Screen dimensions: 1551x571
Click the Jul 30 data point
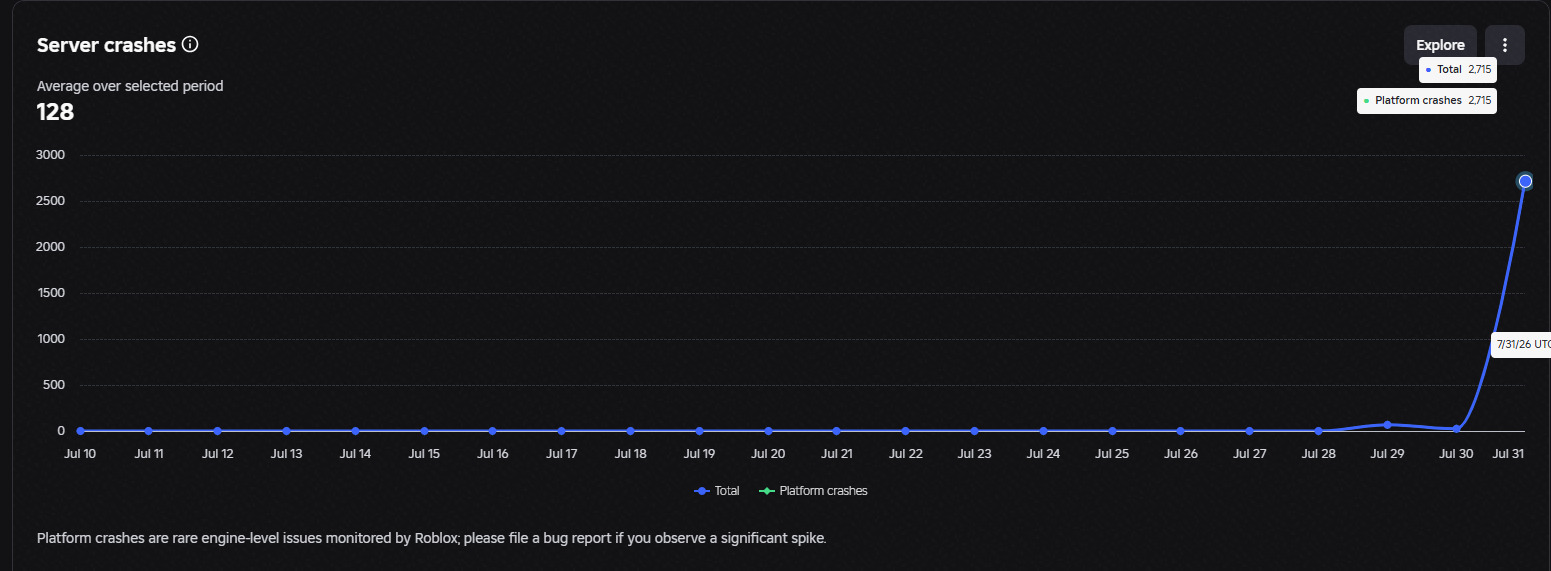point(1456,428)
